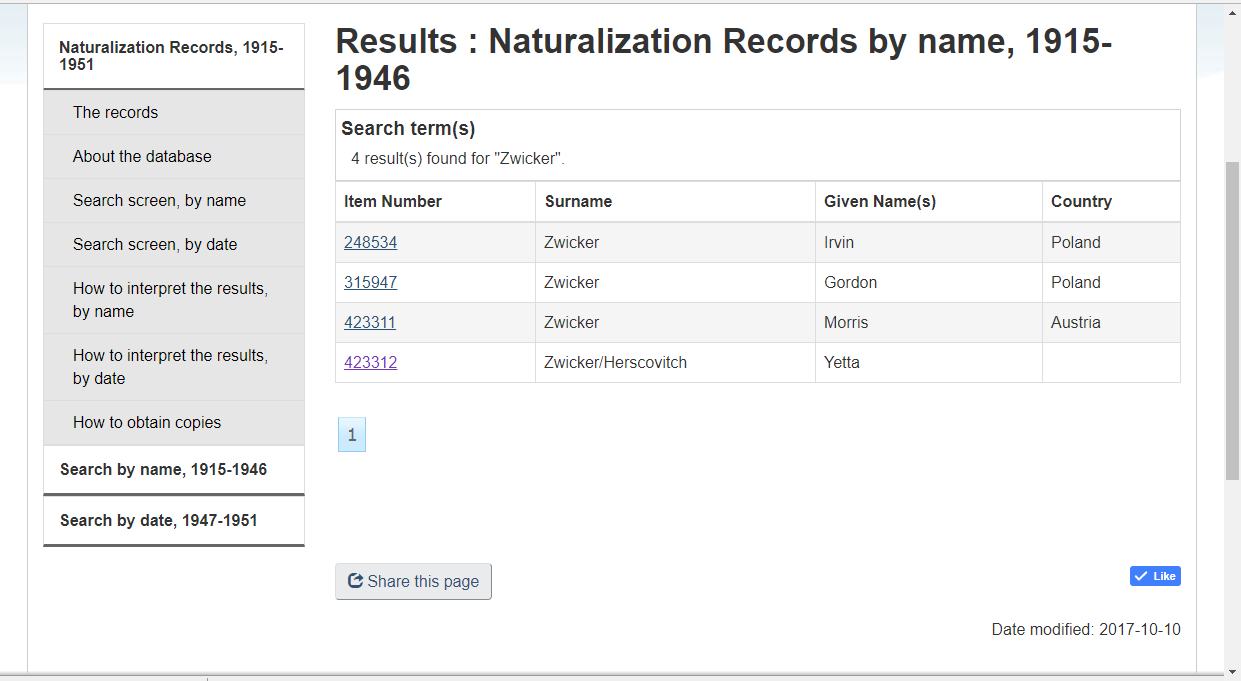1241x681 pixels.
Task: Open item number 315947 record
Action: 370,282
